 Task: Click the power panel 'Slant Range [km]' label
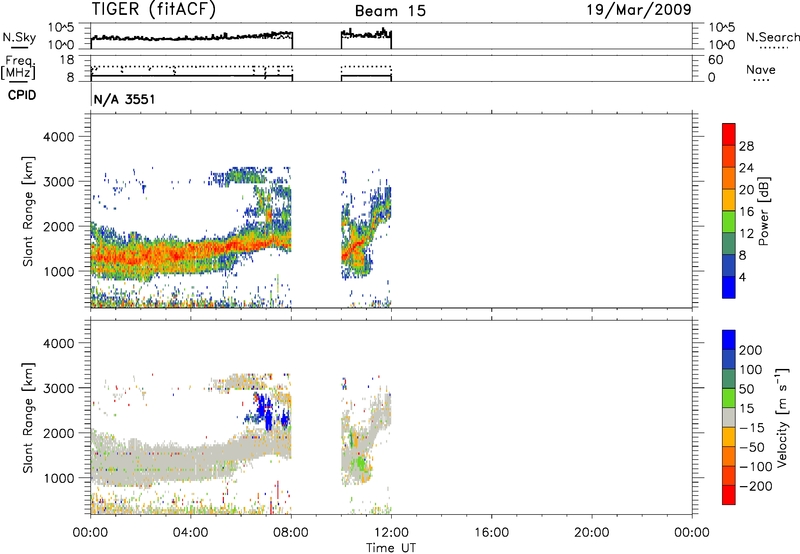[x=28, y=211]
